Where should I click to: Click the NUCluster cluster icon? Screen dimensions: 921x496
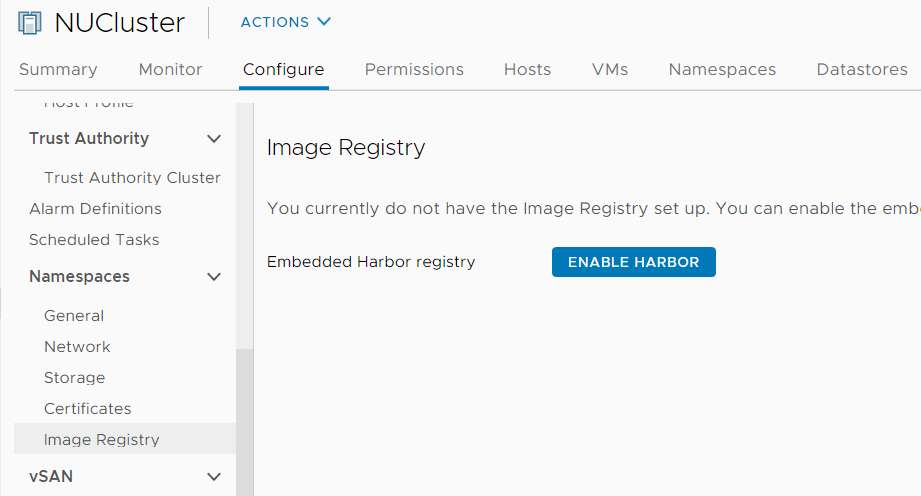click(30, 23)
